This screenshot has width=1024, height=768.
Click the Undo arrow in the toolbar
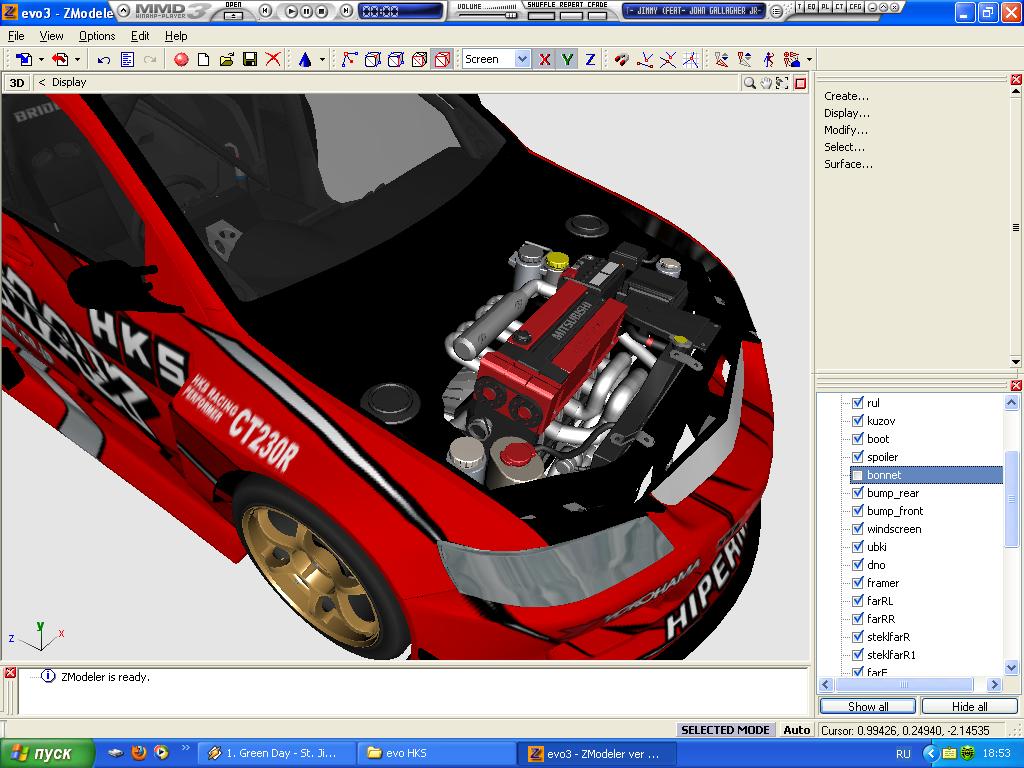[104, 60]
